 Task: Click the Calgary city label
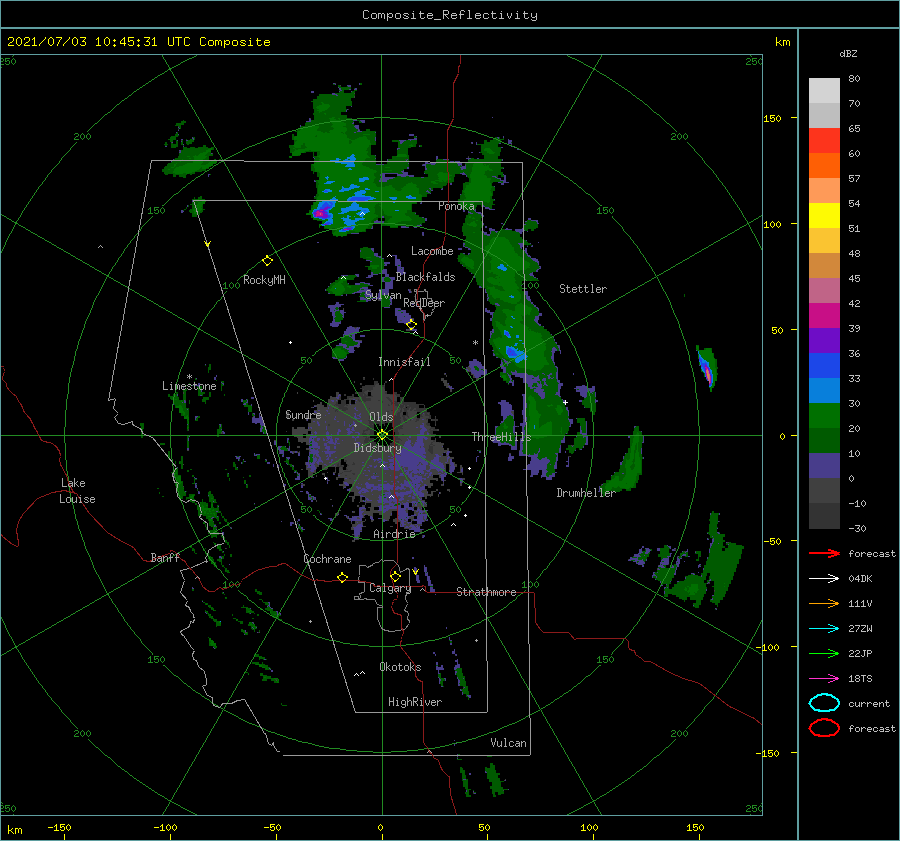point(390,588)
